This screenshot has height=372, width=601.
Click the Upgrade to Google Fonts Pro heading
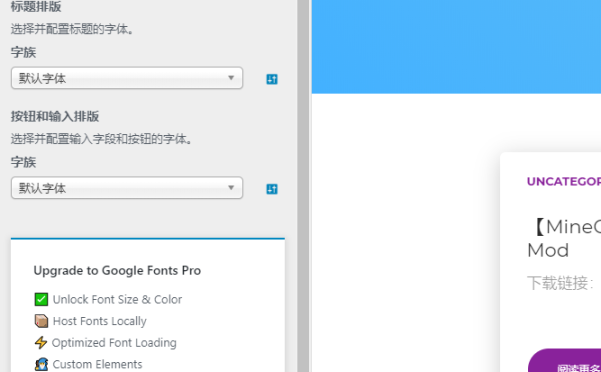(x=117, y=270)
